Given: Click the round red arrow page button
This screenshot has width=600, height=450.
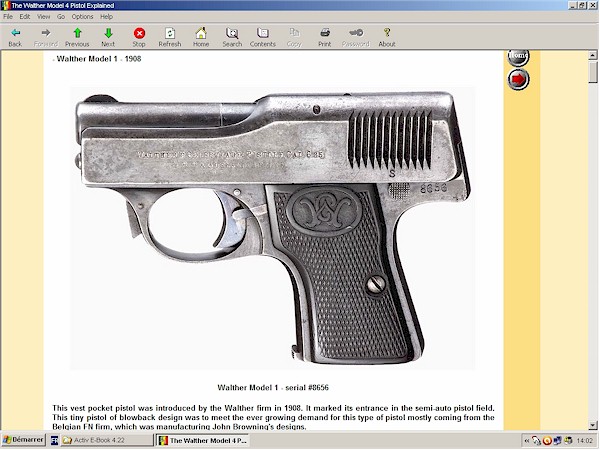Looking at the screenshot, I should pyautogui.click(x=518, y=79).
